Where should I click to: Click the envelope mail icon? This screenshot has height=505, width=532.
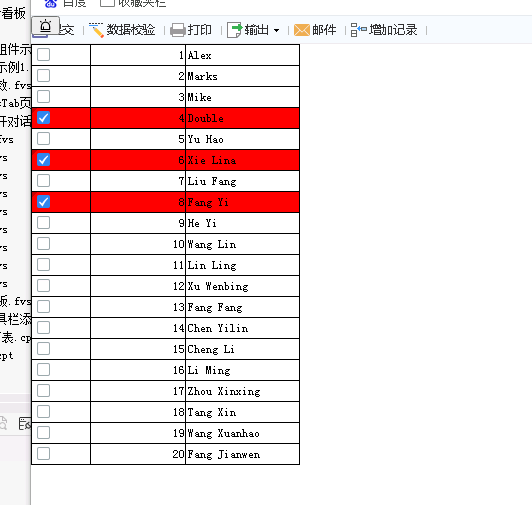coord(302,30)
